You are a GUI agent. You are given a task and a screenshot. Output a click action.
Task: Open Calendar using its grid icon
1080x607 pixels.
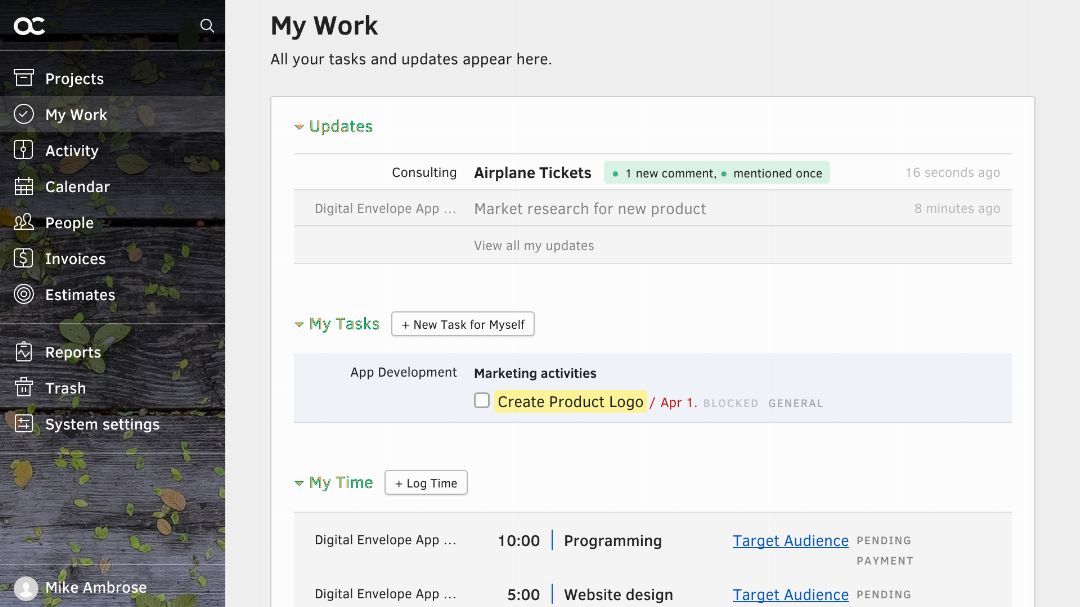coord(24,186)
